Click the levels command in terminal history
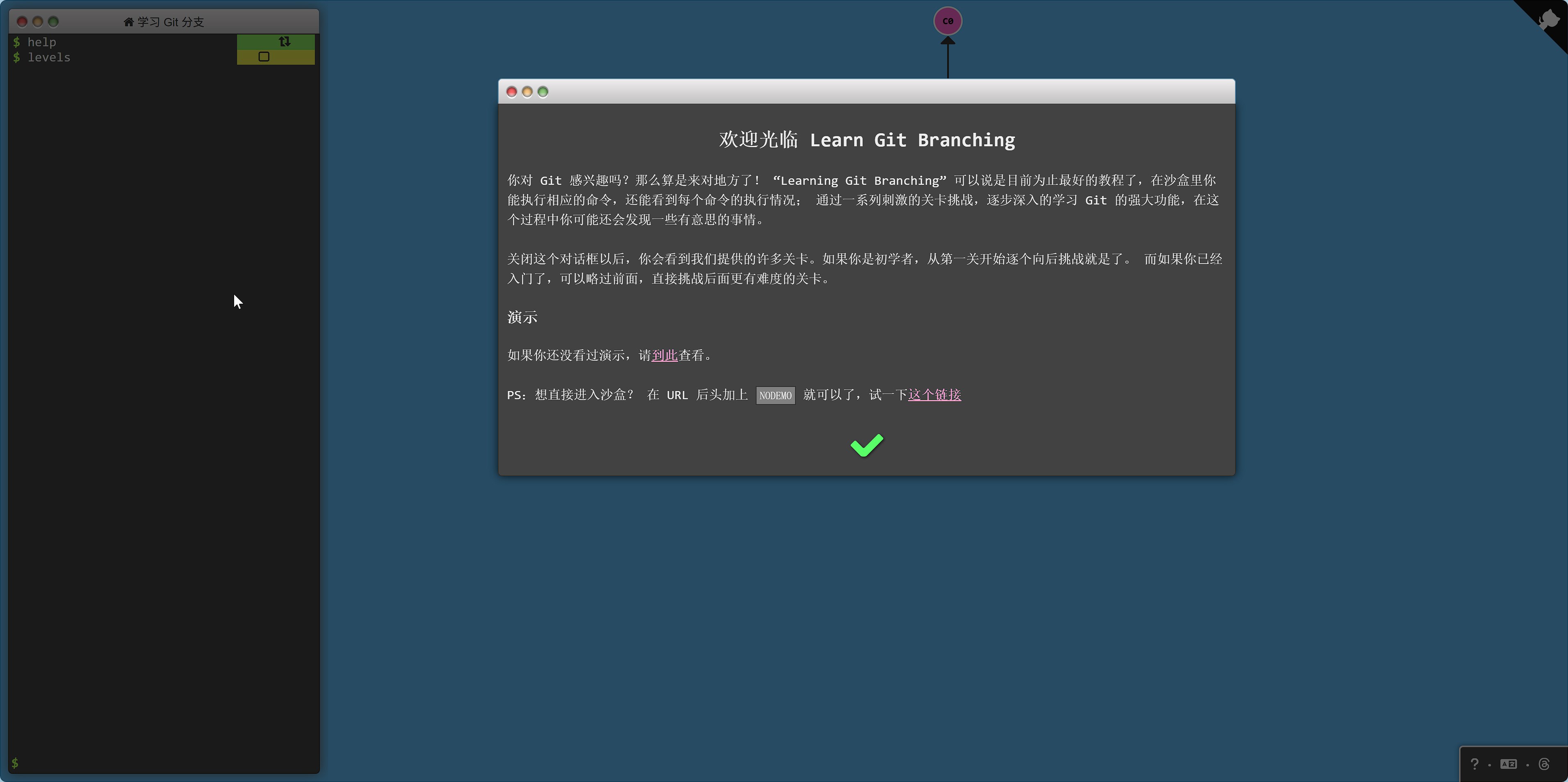The width and height of the screenshot is (1568, 782). click(49, 57)
